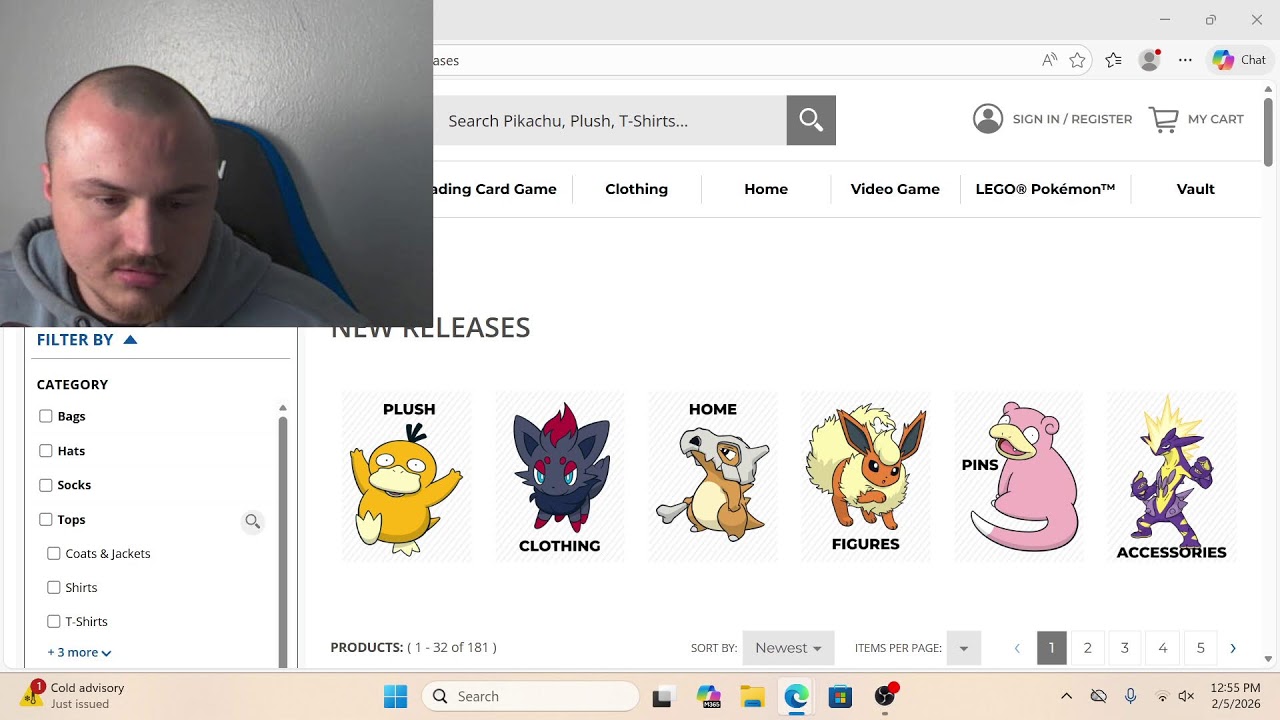
Task: Open the Trading Card Game navigation menu
Action: coord(496,189)
